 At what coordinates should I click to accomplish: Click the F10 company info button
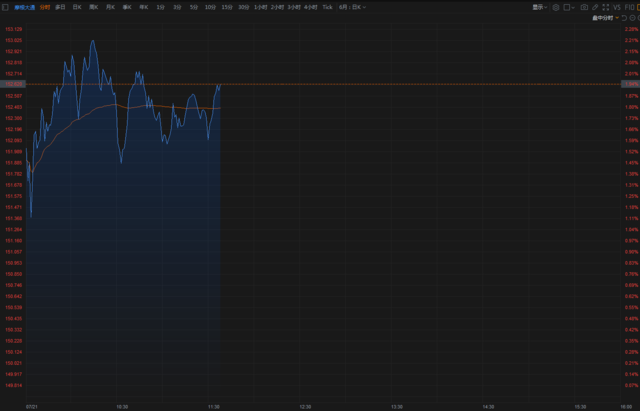629,7
